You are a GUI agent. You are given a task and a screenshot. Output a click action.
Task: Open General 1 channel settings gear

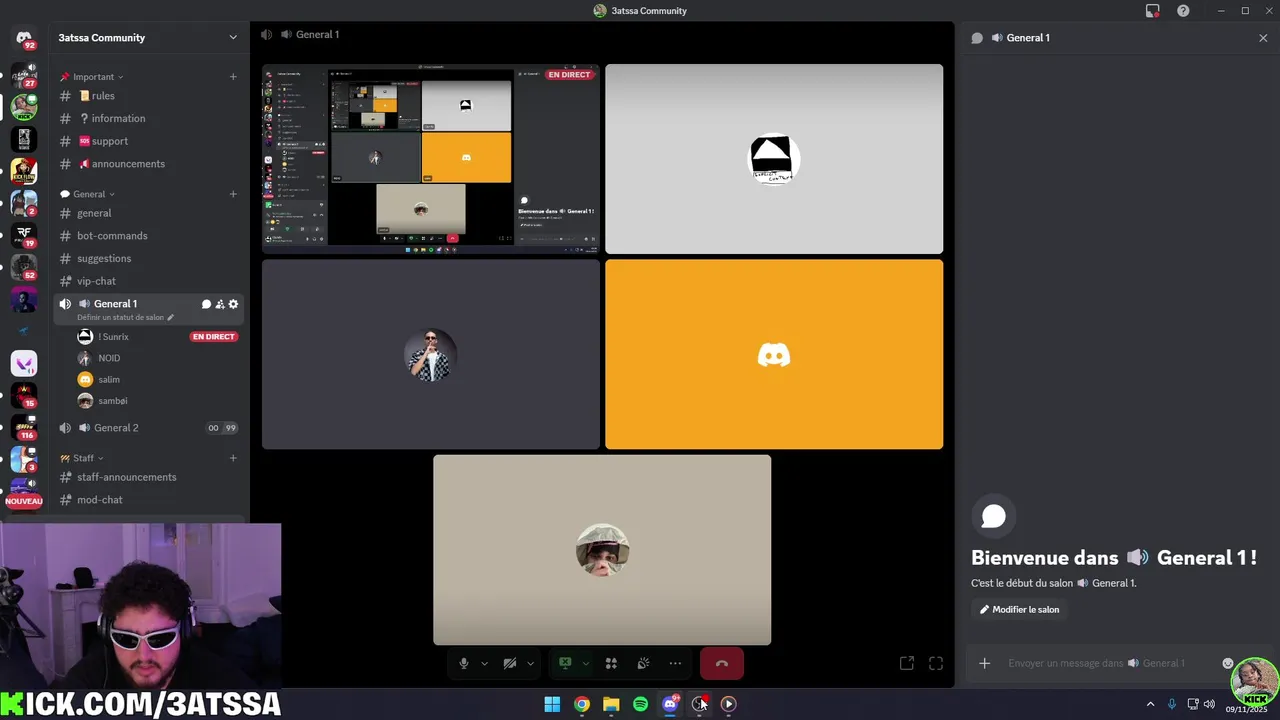click(234, 304)
